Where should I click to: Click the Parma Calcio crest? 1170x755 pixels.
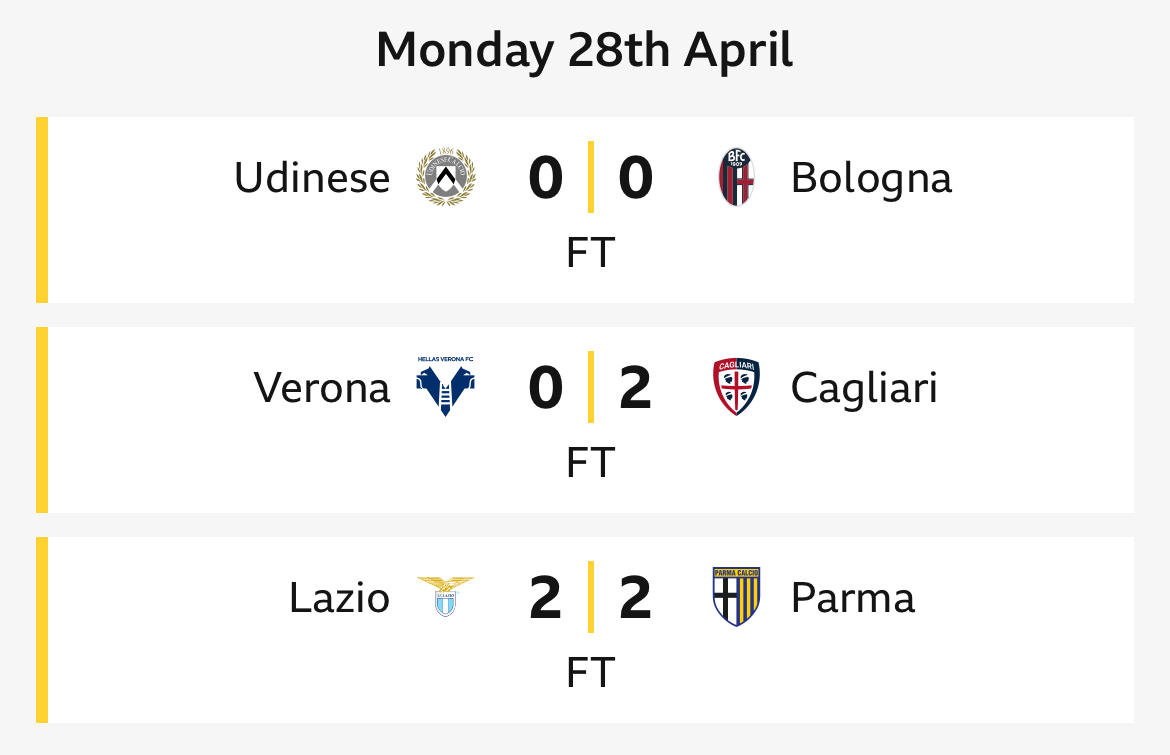736,596
